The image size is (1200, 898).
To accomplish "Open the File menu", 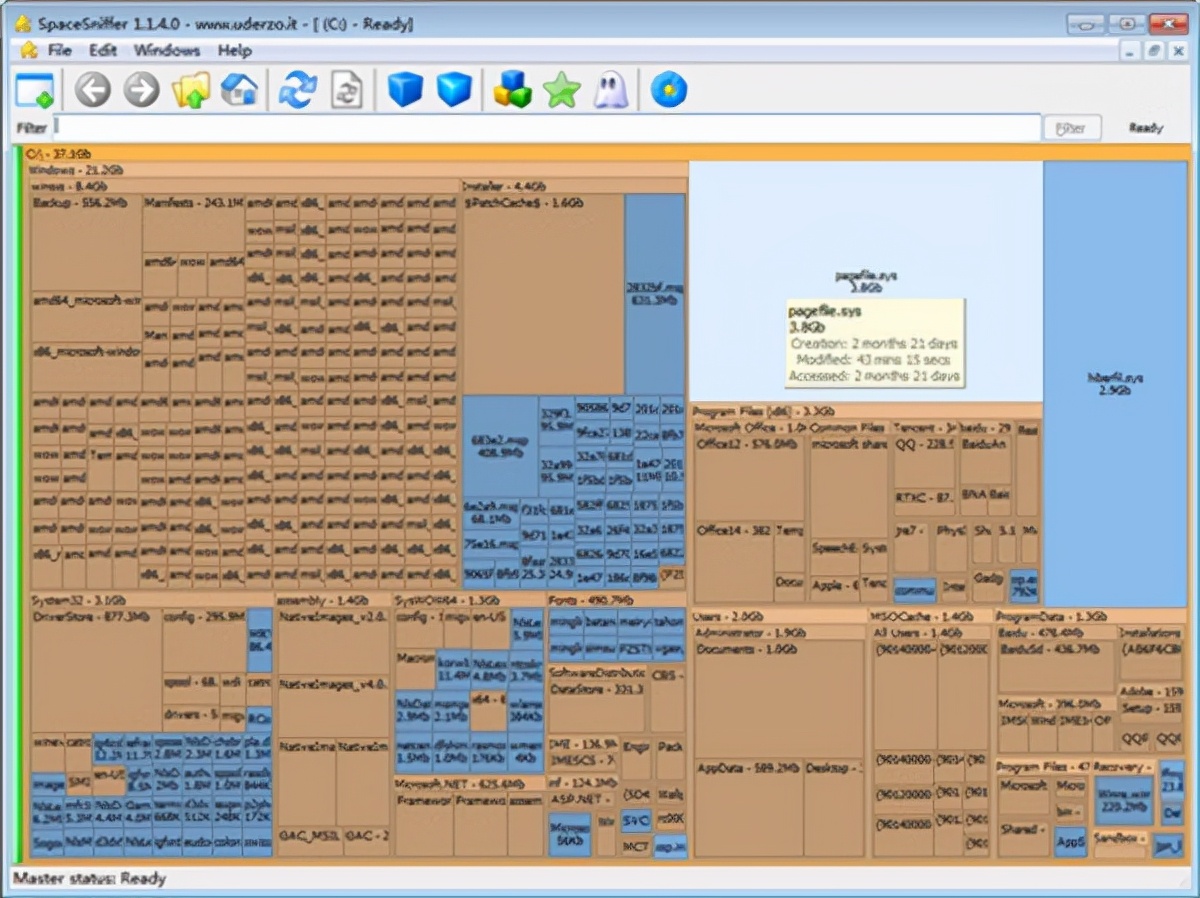I will (x=60, y=50).
